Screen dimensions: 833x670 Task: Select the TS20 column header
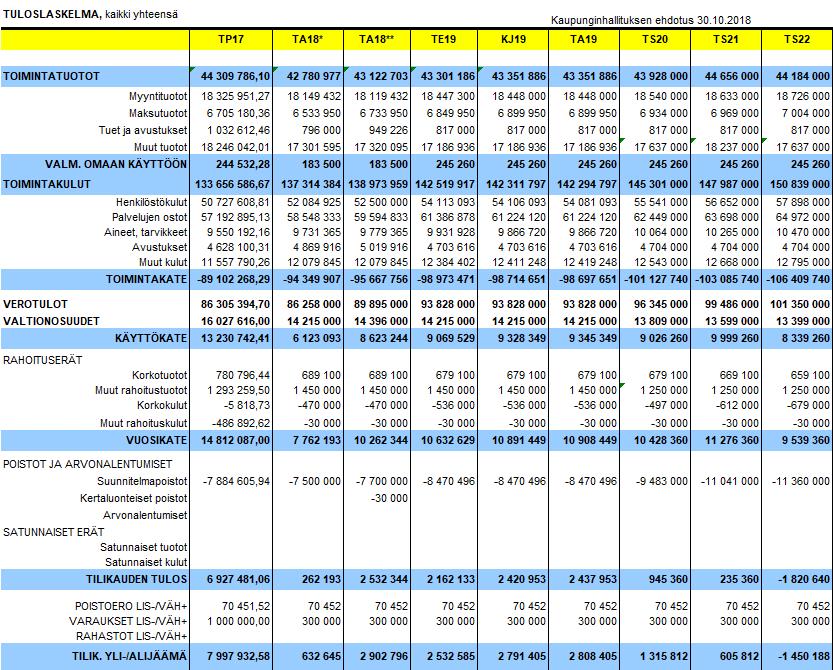(x=654, y=39)
